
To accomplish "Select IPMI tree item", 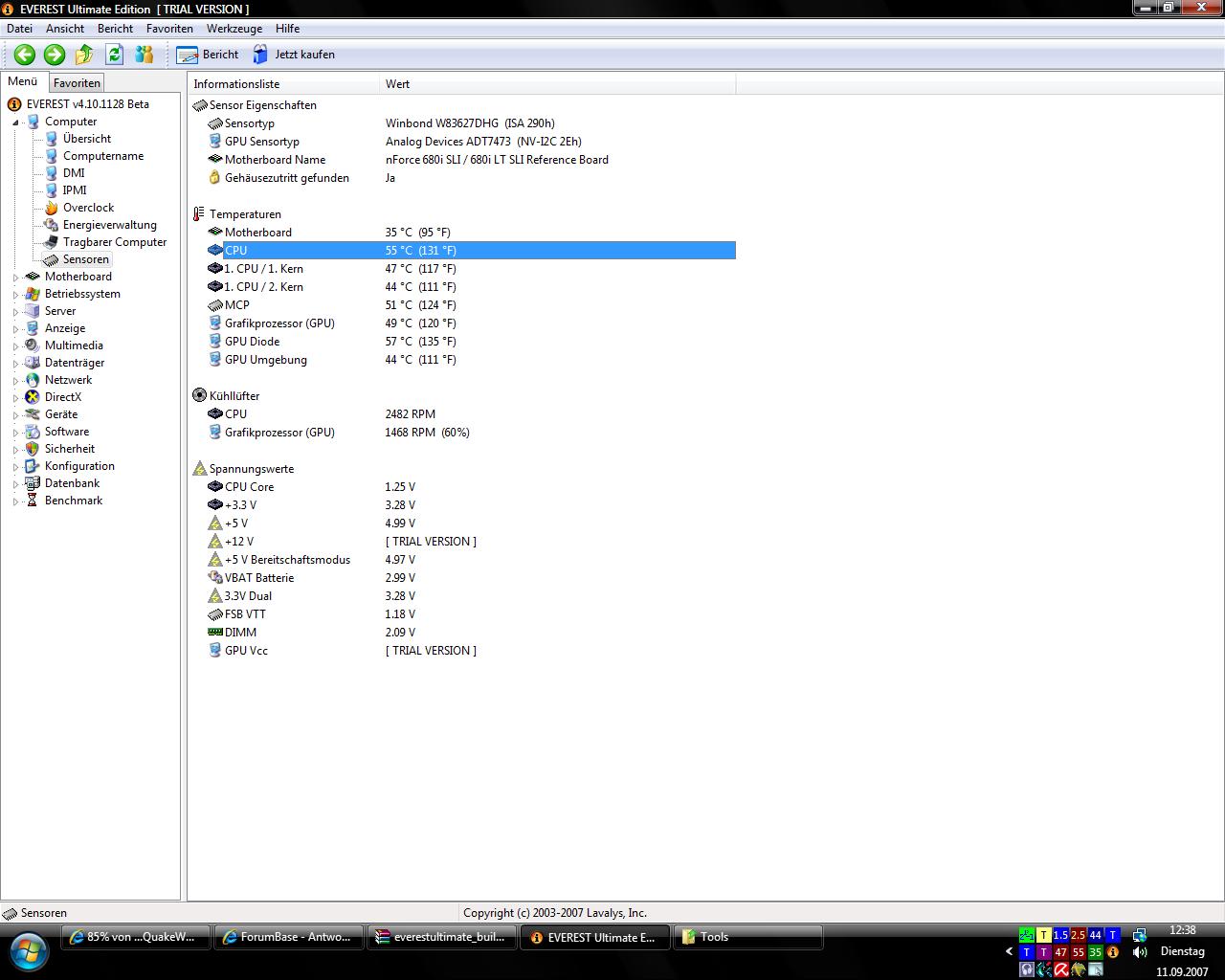I will (75, 190).
